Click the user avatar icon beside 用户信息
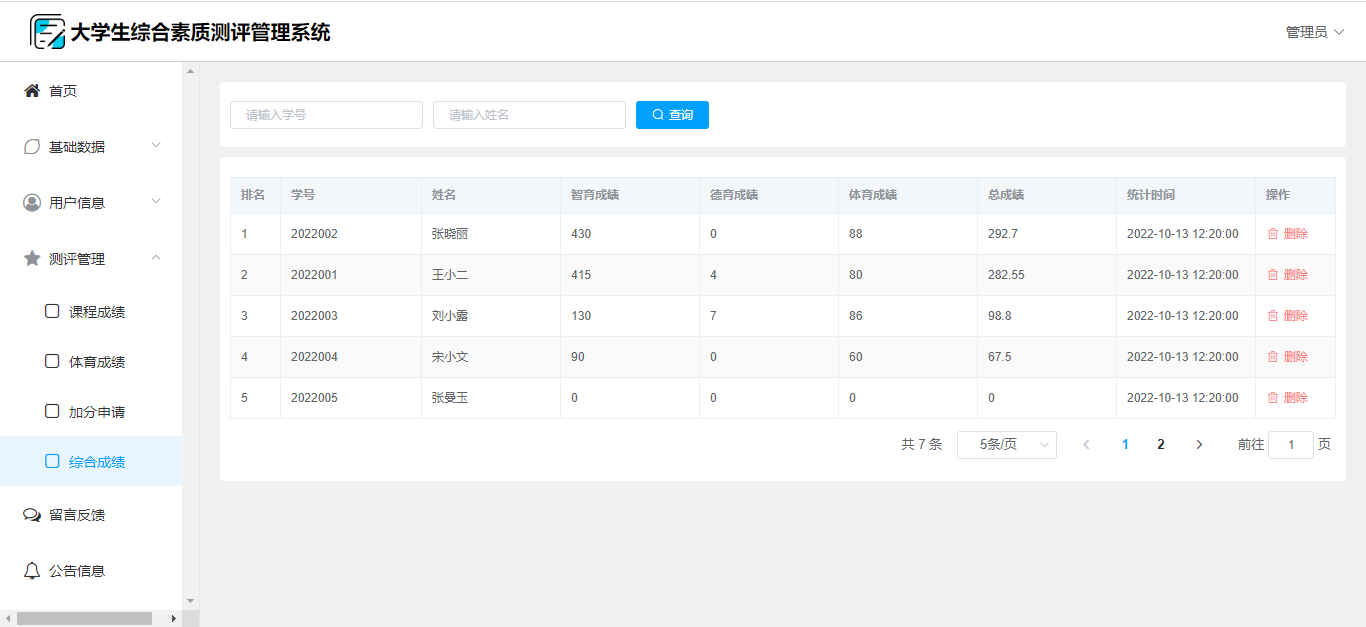 pos(32,203)
